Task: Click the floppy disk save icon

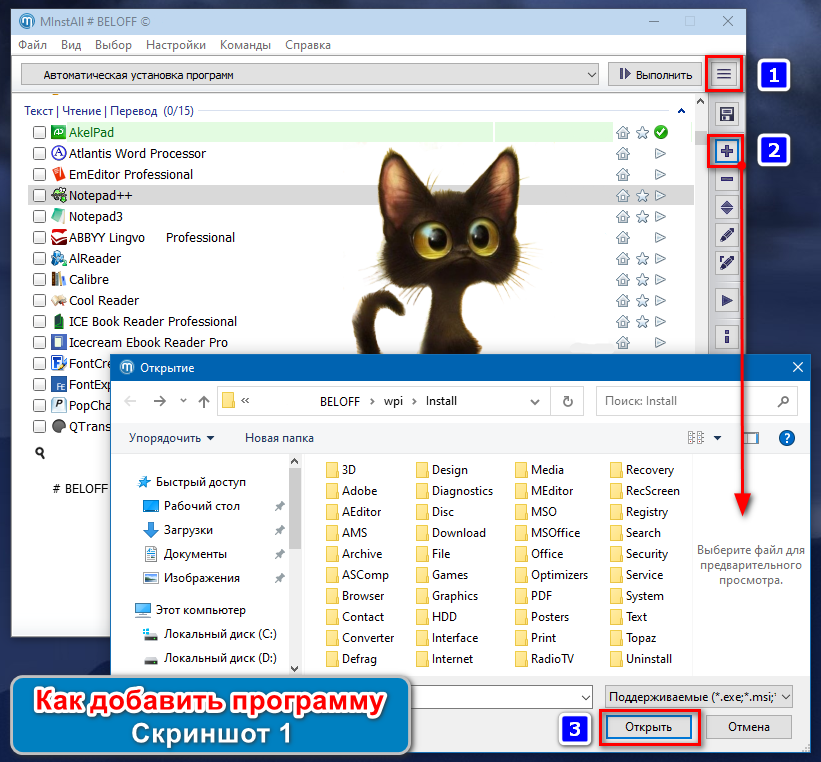Action: point(727,114)
